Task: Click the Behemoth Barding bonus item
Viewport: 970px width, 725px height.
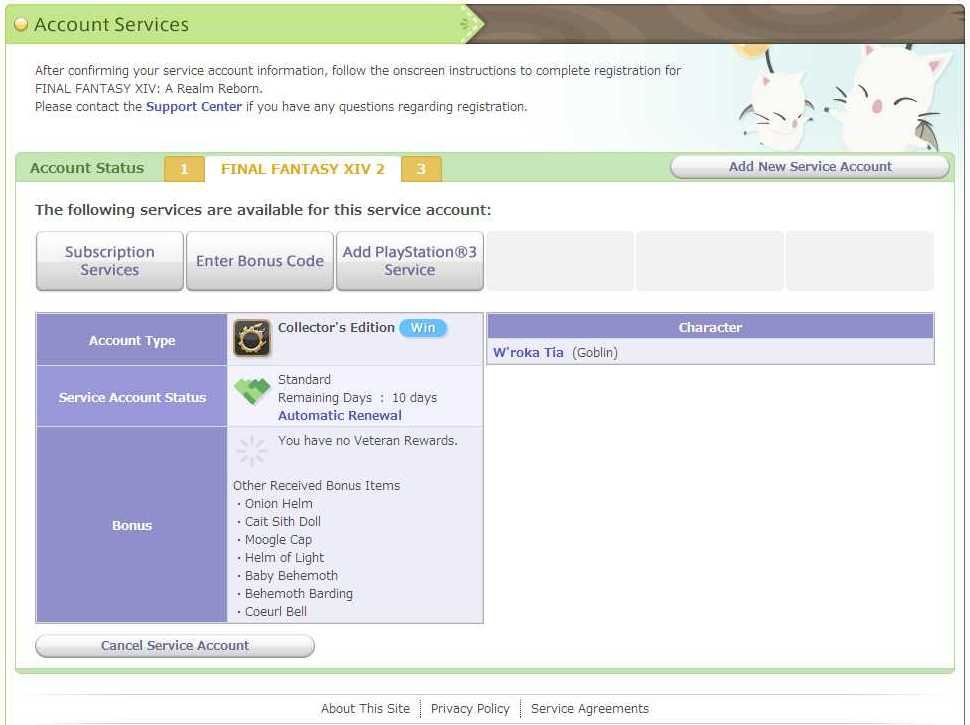Action: [299, 594]
